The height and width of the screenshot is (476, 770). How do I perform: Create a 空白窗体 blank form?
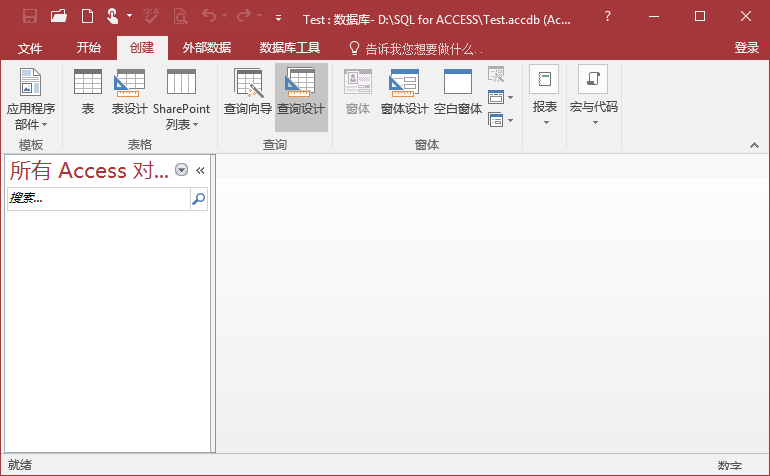click(458, 92)
